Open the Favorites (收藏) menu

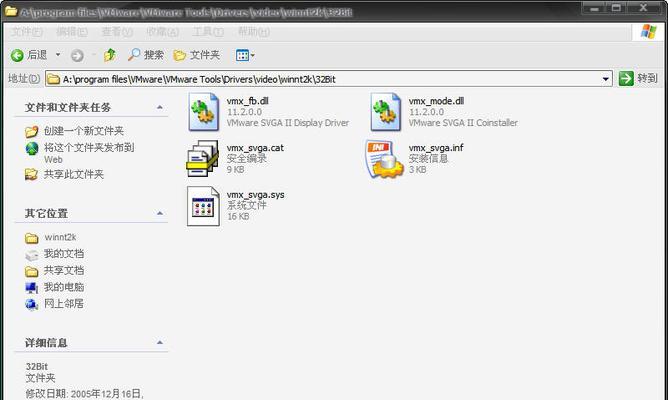click(162, 32)
